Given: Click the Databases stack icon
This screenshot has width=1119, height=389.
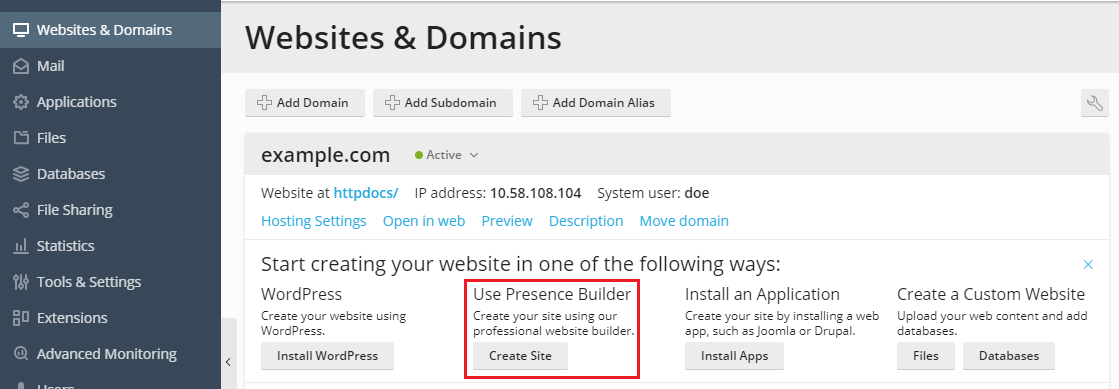Looking at the screenshot, I should point(21,174).
